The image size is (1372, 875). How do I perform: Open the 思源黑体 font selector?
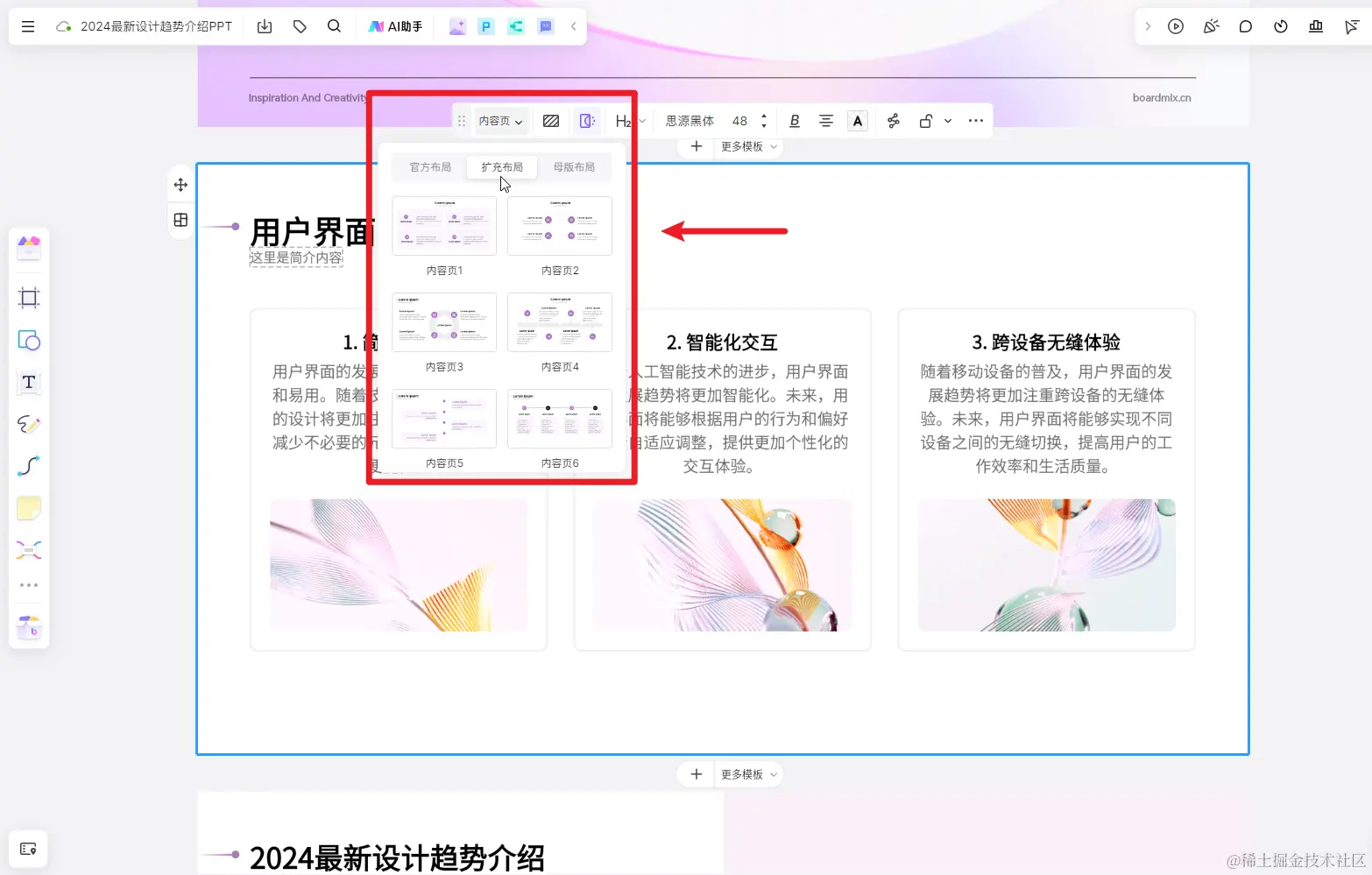tap(690, 121)
